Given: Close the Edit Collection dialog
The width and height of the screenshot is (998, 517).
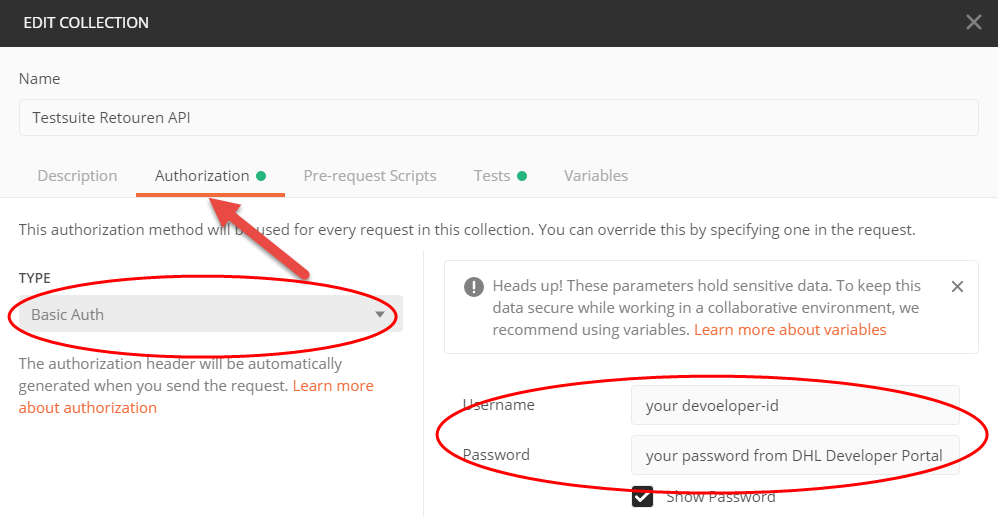Looking at the screenshot, I should coord(973,22).
